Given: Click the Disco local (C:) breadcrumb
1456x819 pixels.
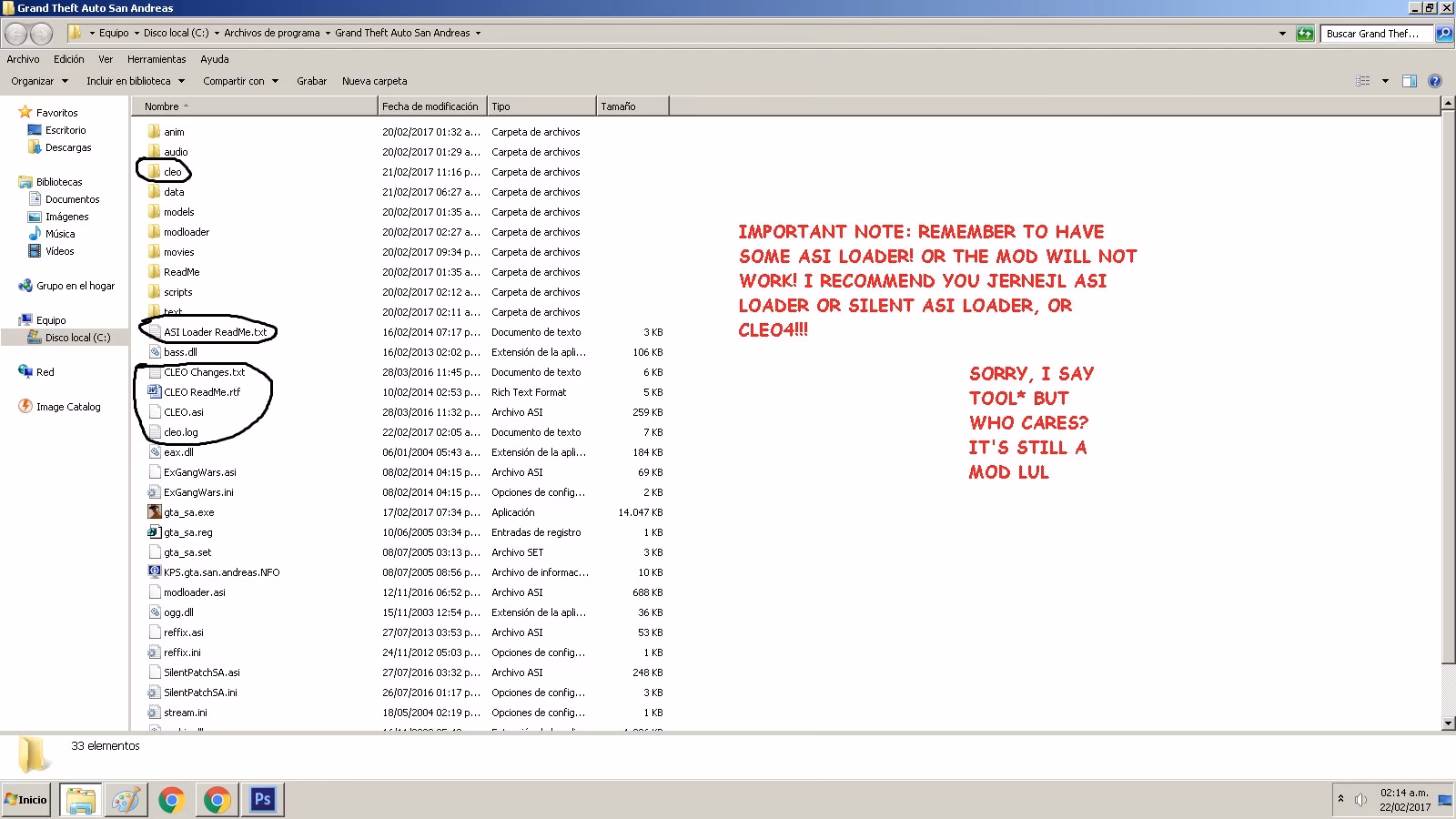Looking at the screenshot, I should 177,34.
